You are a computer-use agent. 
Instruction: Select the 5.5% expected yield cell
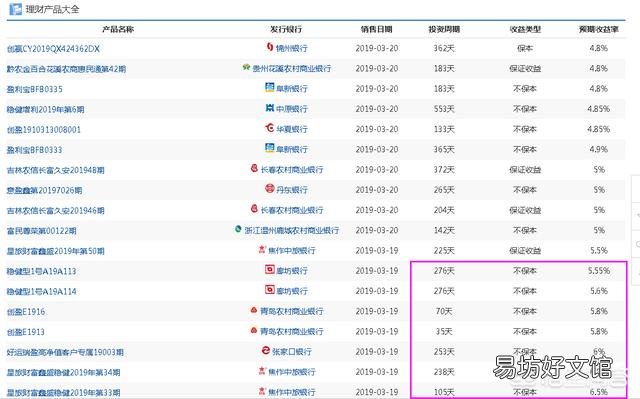point(598,250)
